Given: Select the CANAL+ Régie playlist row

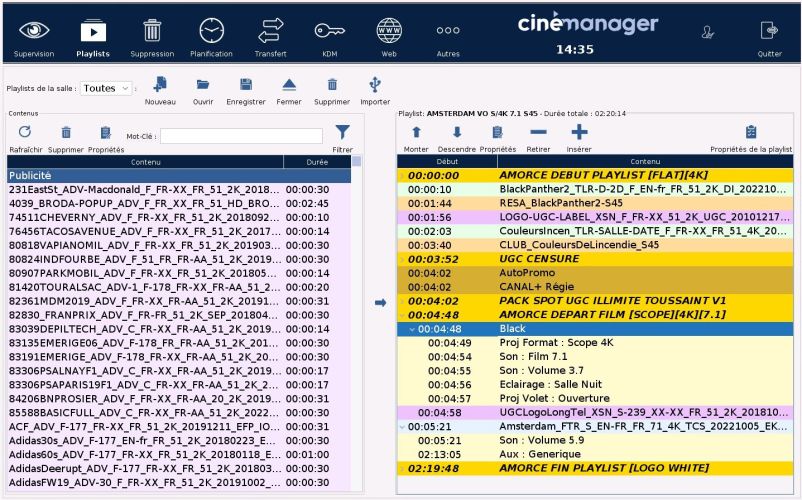Looking at the screenshot, I should (595, 287).
